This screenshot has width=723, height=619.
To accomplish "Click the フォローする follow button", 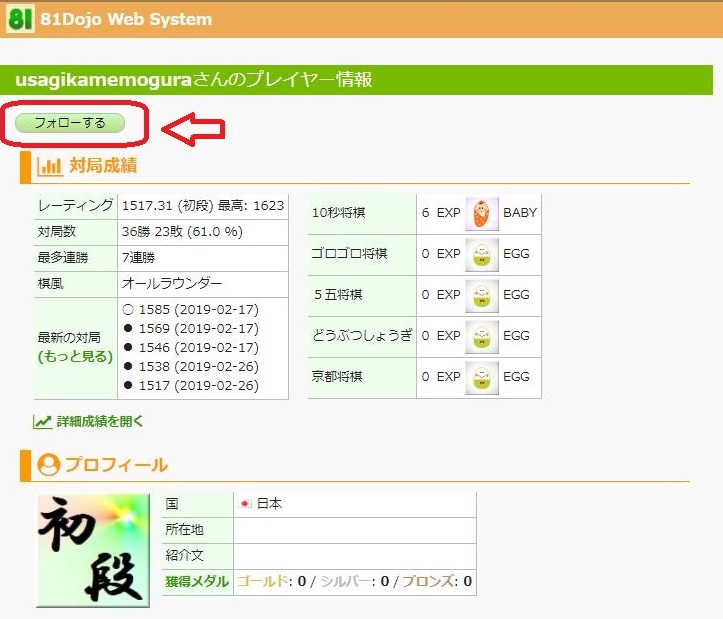I will pyautogui.click(x=70, y=123).
